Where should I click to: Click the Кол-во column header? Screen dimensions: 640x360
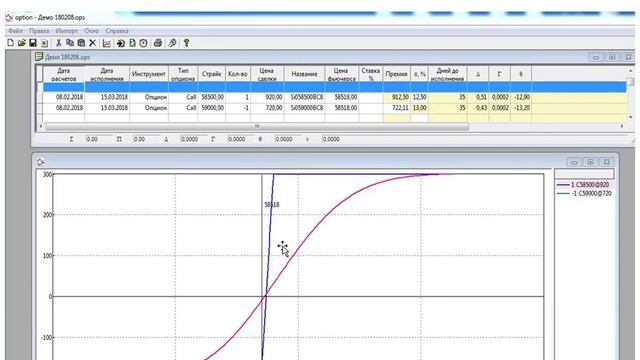(x=238, y=74)
